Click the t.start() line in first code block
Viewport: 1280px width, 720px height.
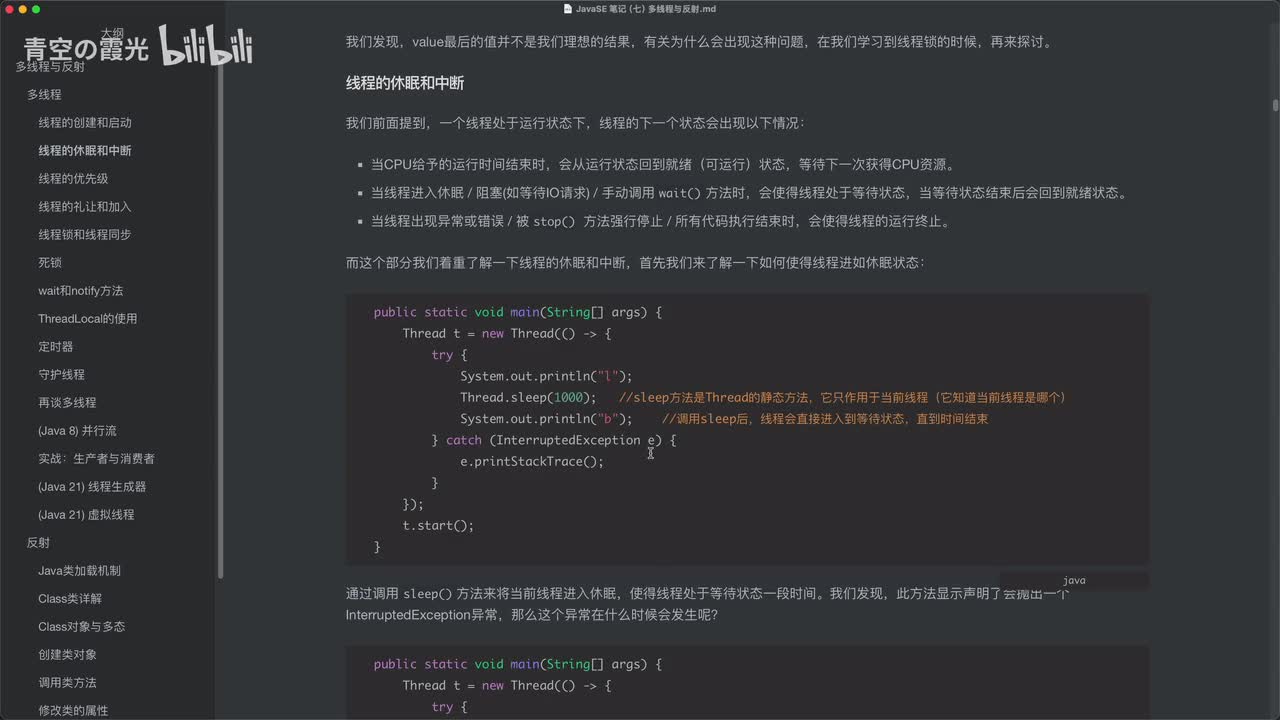pyautogui.click(x=438, y=525)
